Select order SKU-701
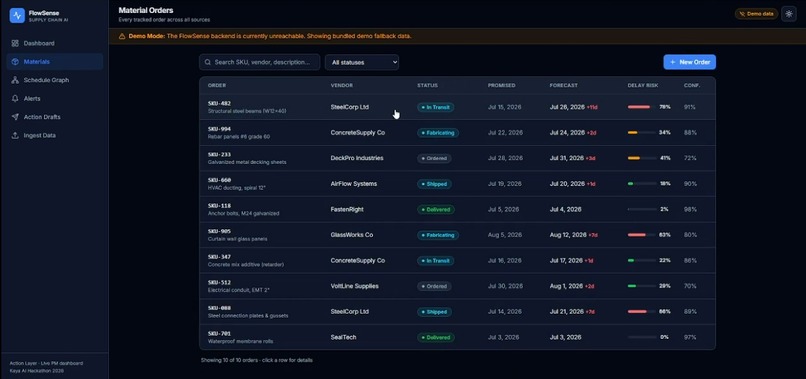 (x=457, y=337)
